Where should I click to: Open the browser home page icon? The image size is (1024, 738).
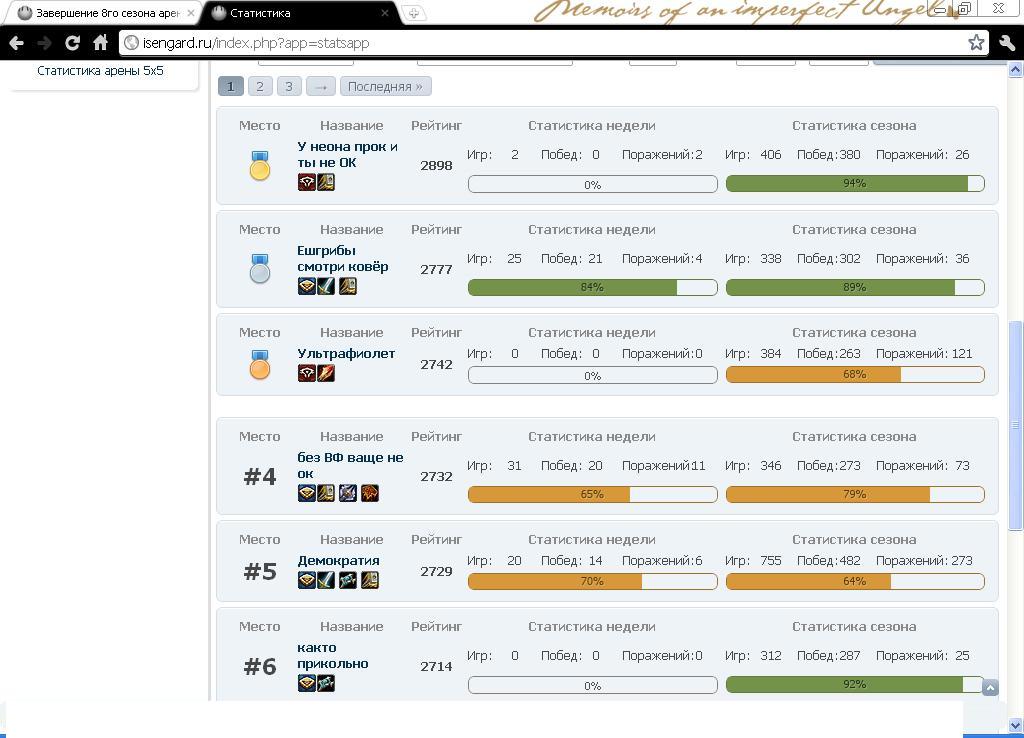(x=101, y=43)
